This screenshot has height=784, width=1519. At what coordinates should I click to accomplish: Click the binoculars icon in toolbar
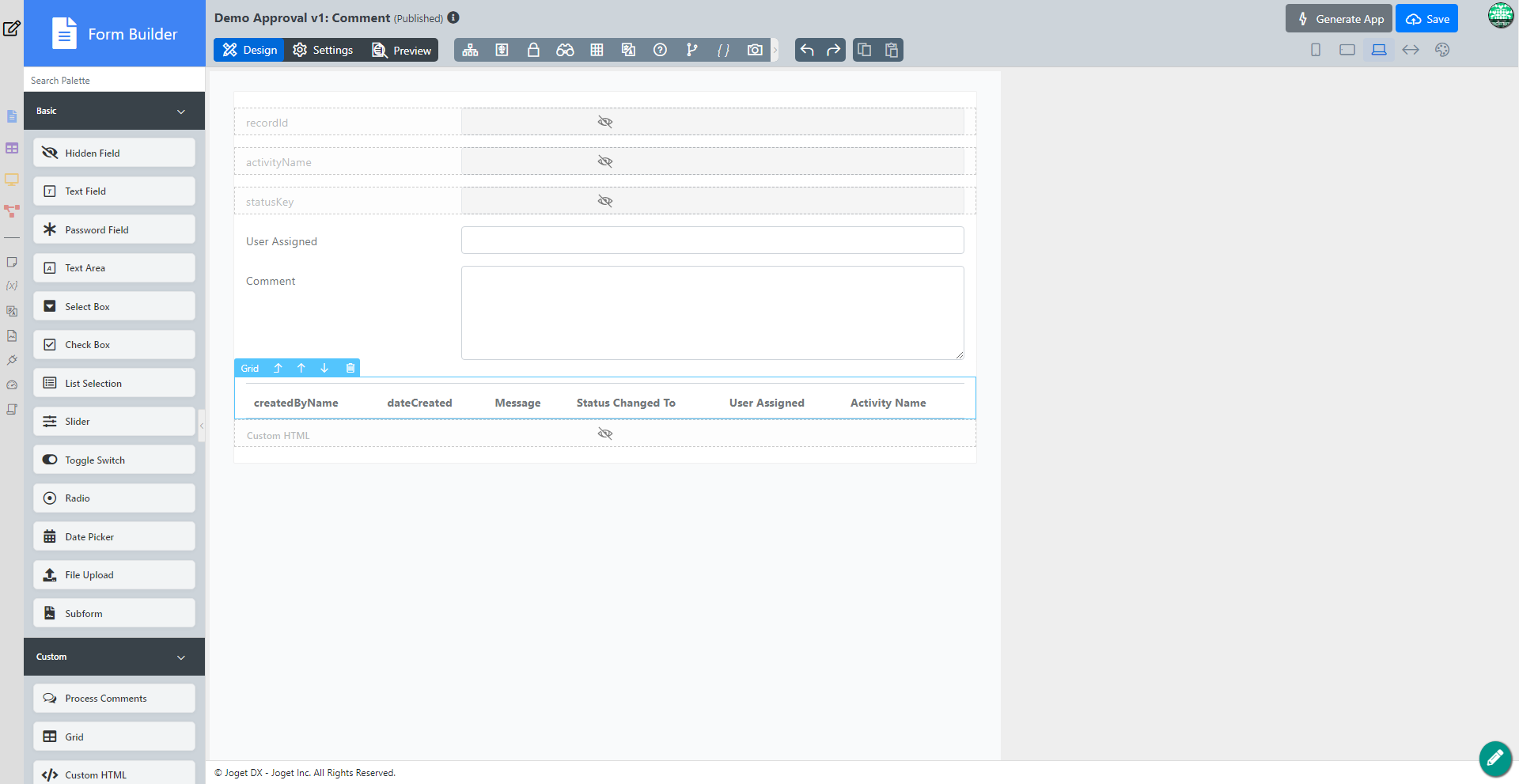[565, 50]
